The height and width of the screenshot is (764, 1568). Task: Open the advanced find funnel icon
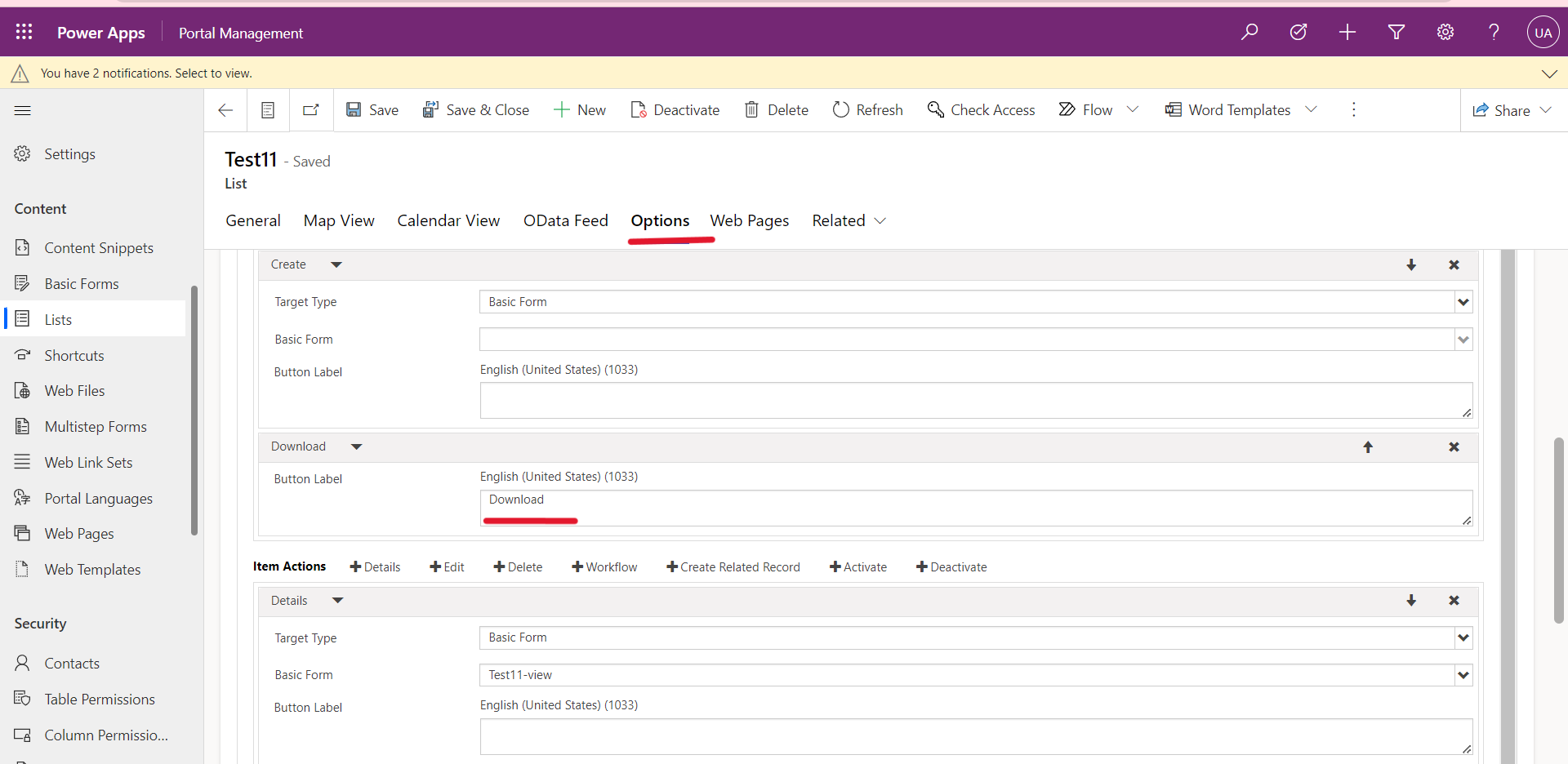1396,32
